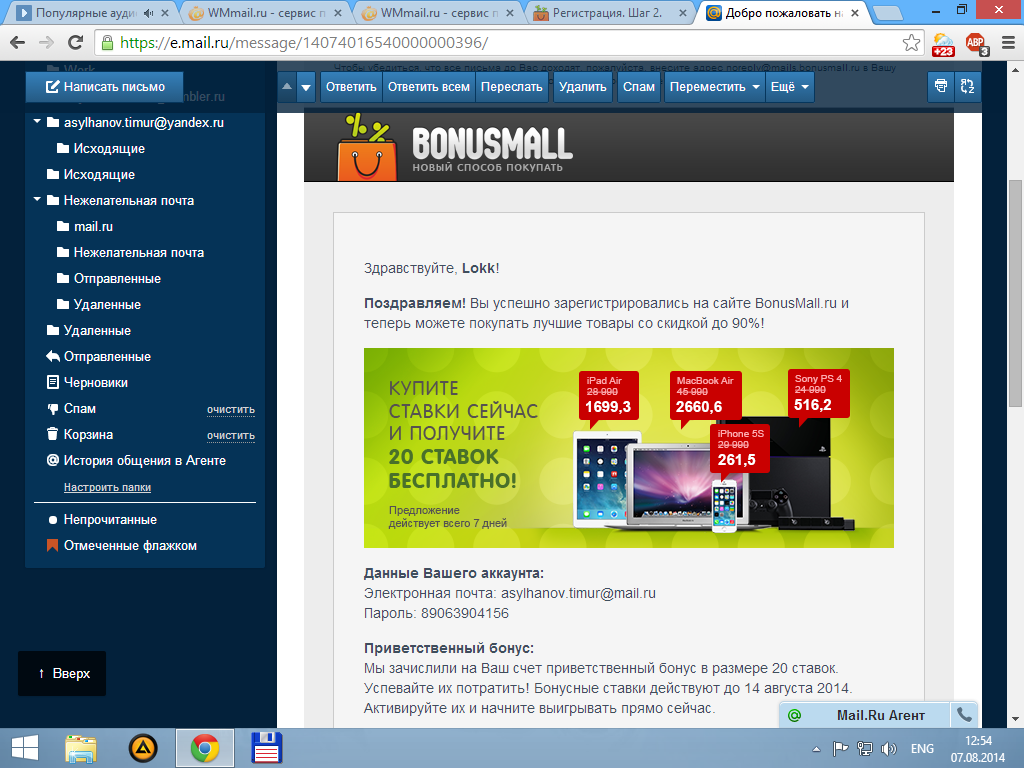
Task: Open the volume control in the system tray
Action: click(x=888, y=748)
